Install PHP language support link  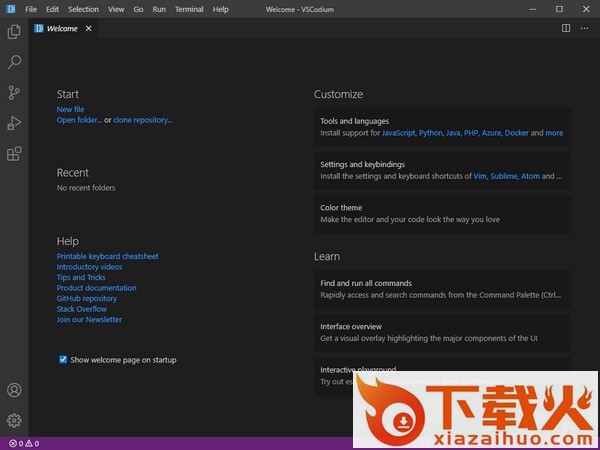tap(471, 133)
